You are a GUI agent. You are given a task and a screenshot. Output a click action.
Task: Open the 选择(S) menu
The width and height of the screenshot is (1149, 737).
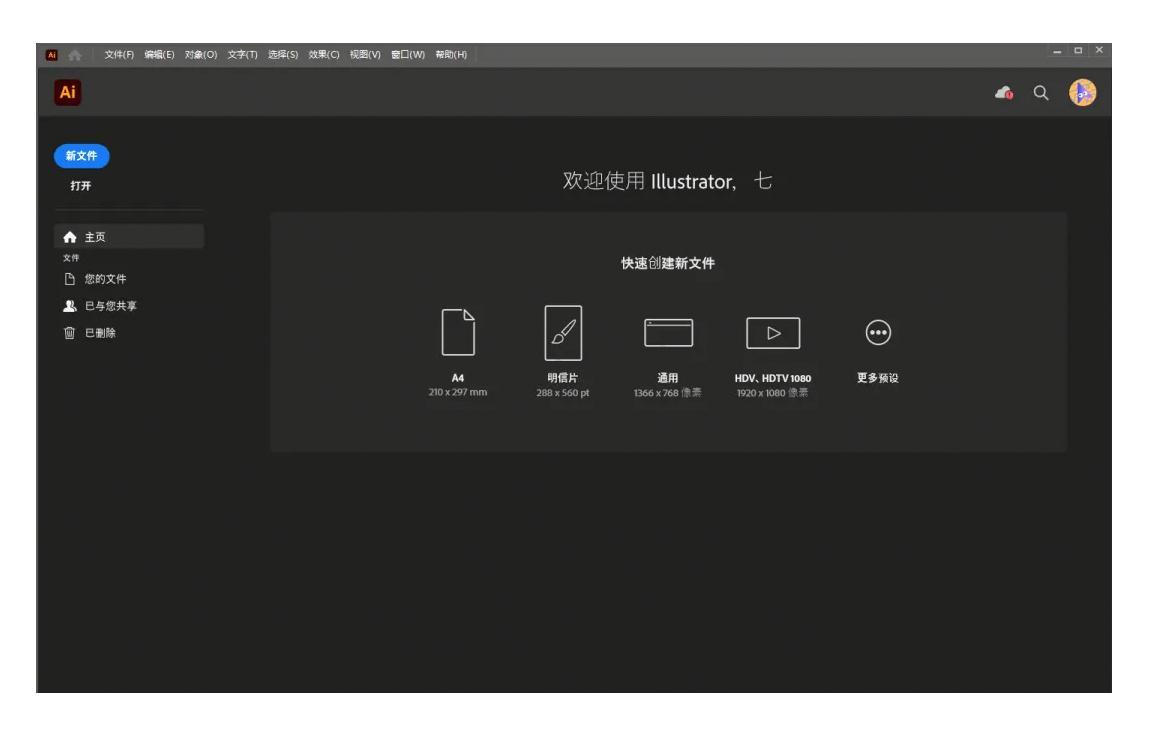pyautogui.click(x=283, y=55)
